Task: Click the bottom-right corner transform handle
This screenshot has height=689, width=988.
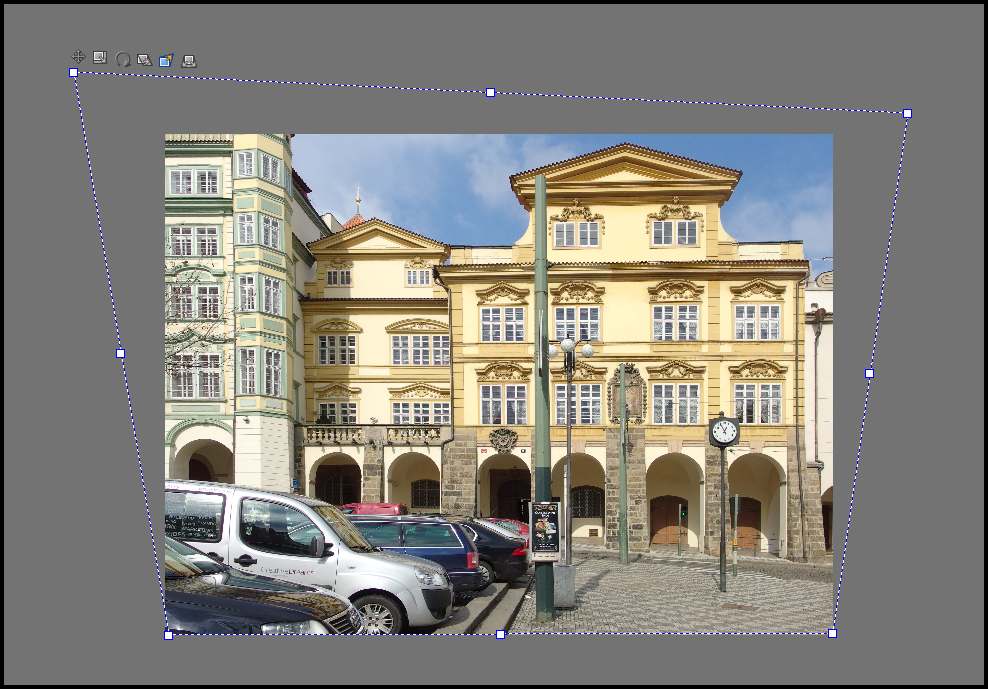Action: [832, 633]
